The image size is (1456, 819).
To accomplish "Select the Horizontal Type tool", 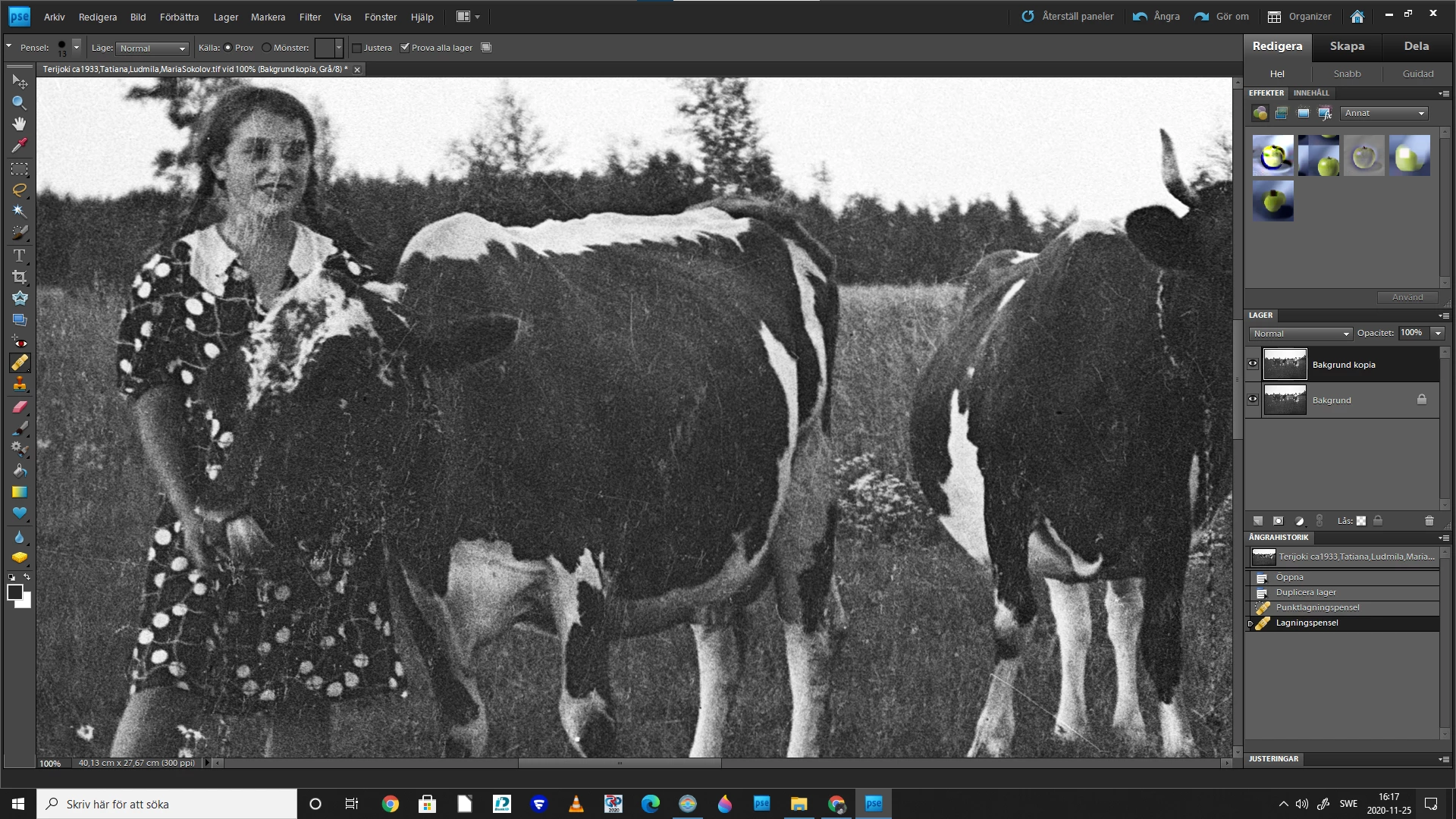I will tap(19, 256).
